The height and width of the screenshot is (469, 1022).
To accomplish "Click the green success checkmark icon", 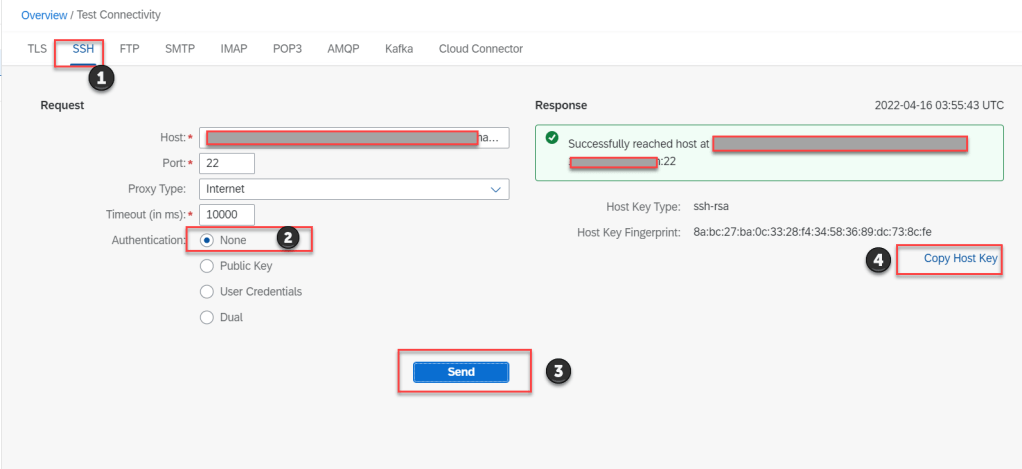I will pyautogui.click(x=552, y=138).
